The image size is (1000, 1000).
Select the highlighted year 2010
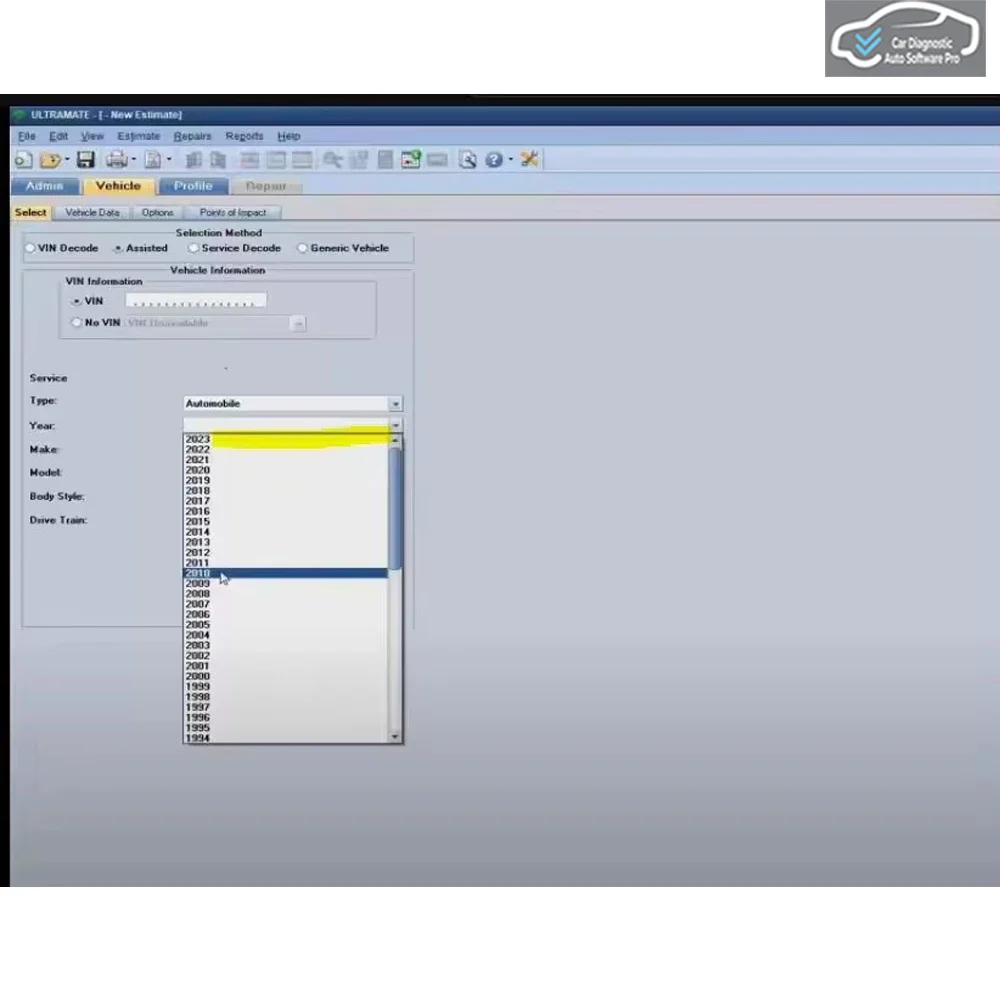click(286, 573)
